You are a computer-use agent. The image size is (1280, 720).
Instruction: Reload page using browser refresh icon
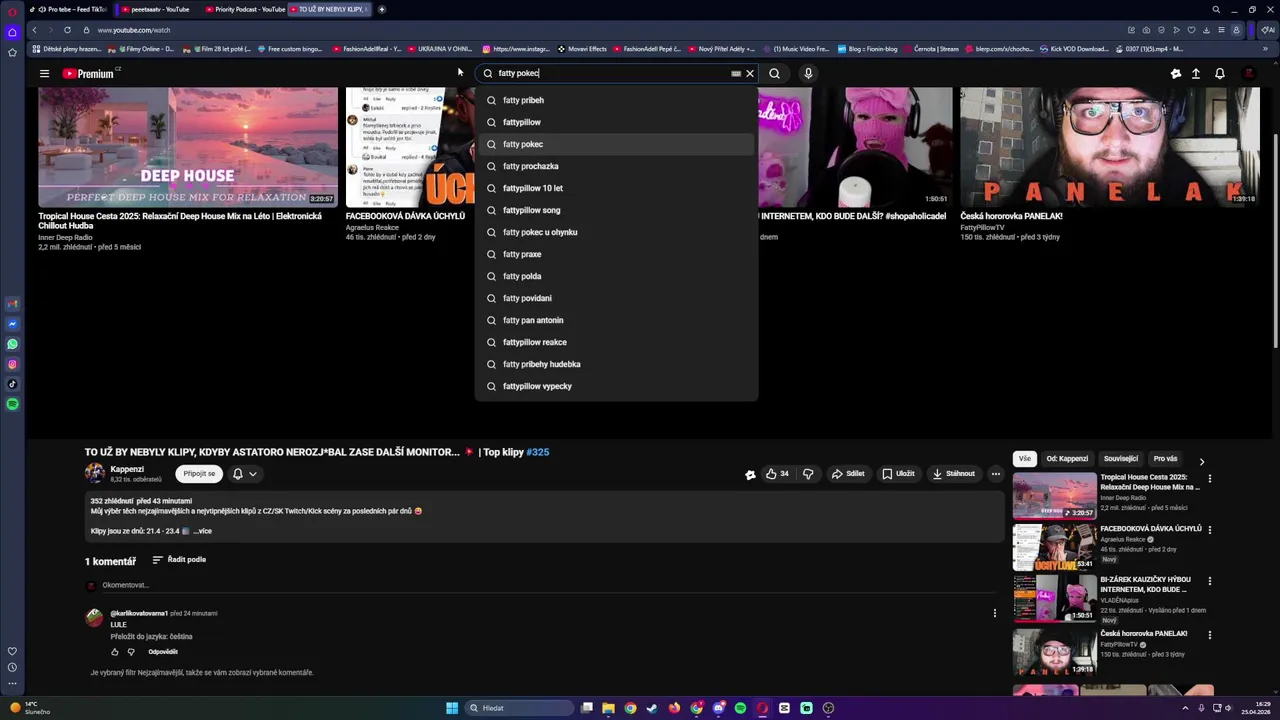coord(67,30)
